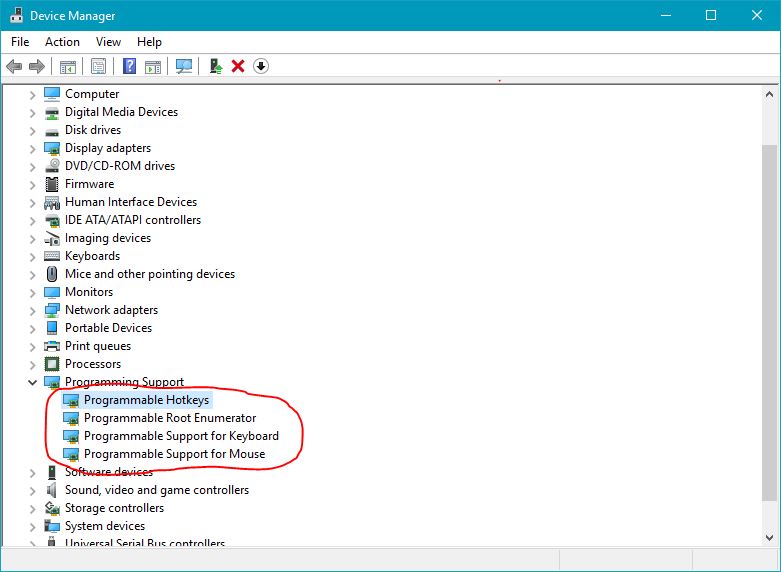Expand the Software devices node
The width and height of the screenshot is (781, 572).
(32, 472)
